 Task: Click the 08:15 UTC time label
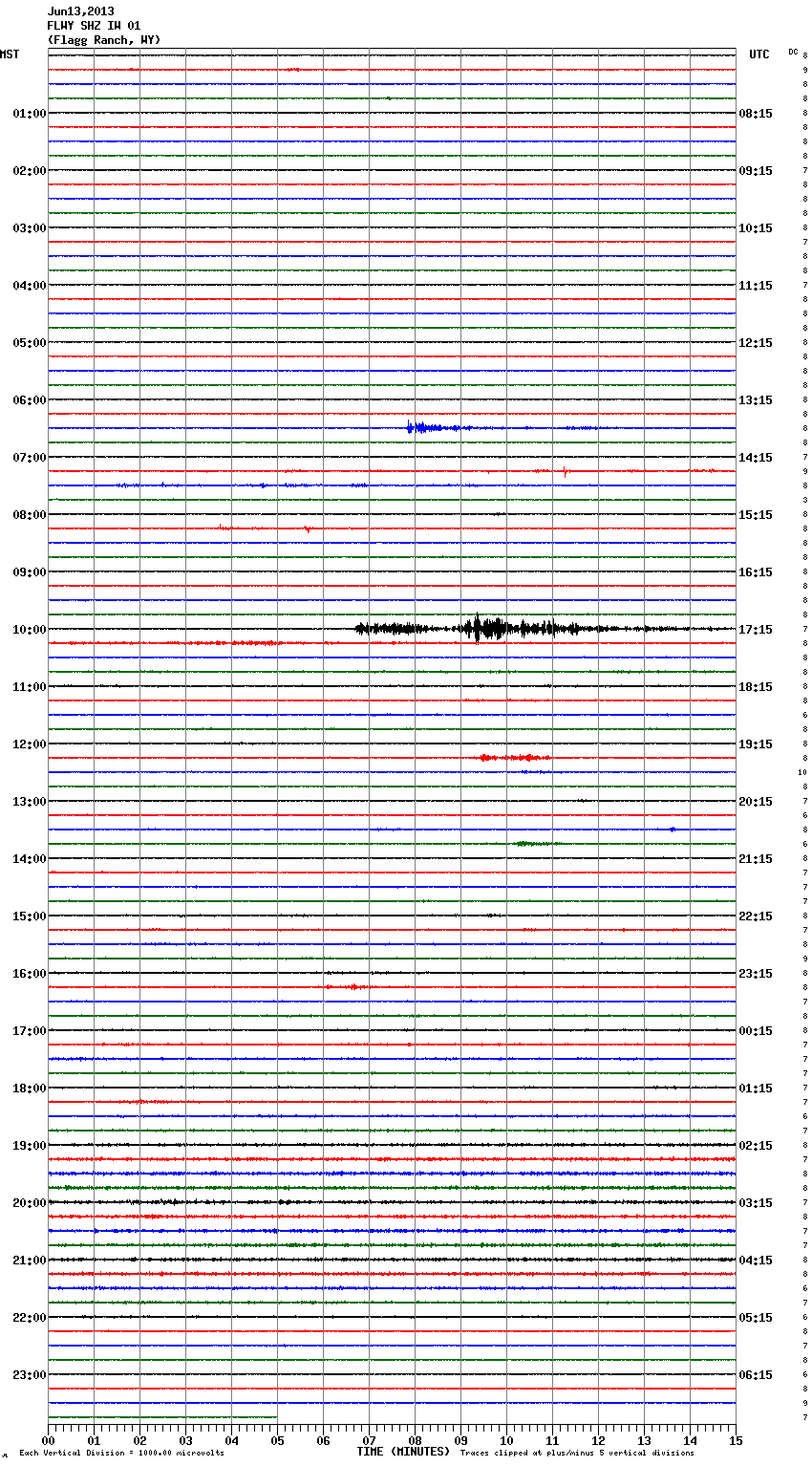[756, 114]
